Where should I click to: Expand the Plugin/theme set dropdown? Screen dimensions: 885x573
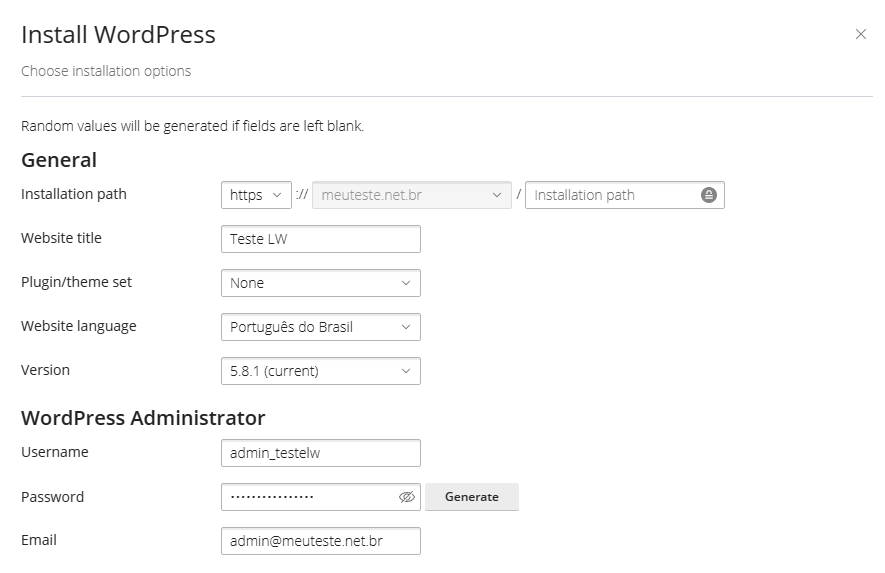(321, 283)
